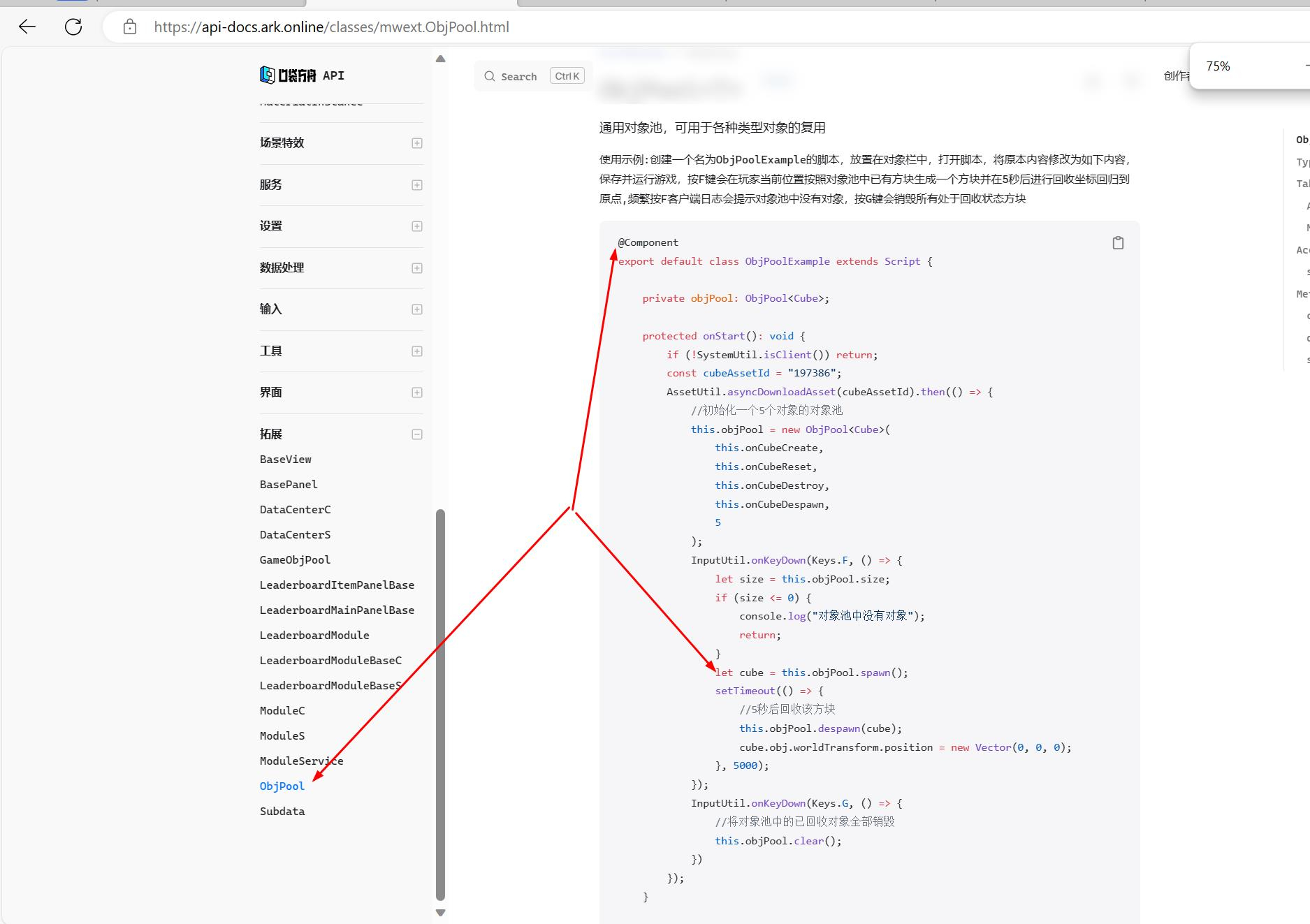Viewport: 1310px width, 924px height.
Task: Select the ObjPool sidebar entry
Action: pos(282,786)
